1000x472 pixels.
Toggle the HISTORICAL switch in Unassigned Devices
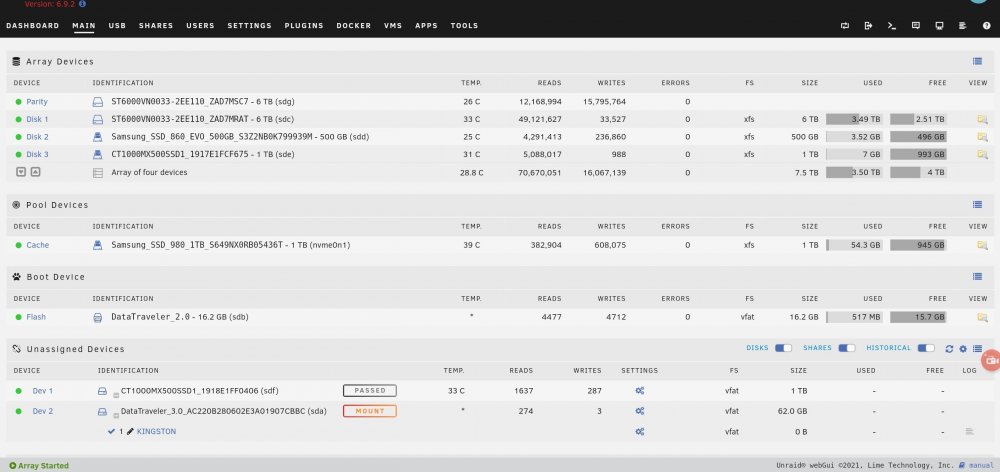tap(926, 348)
